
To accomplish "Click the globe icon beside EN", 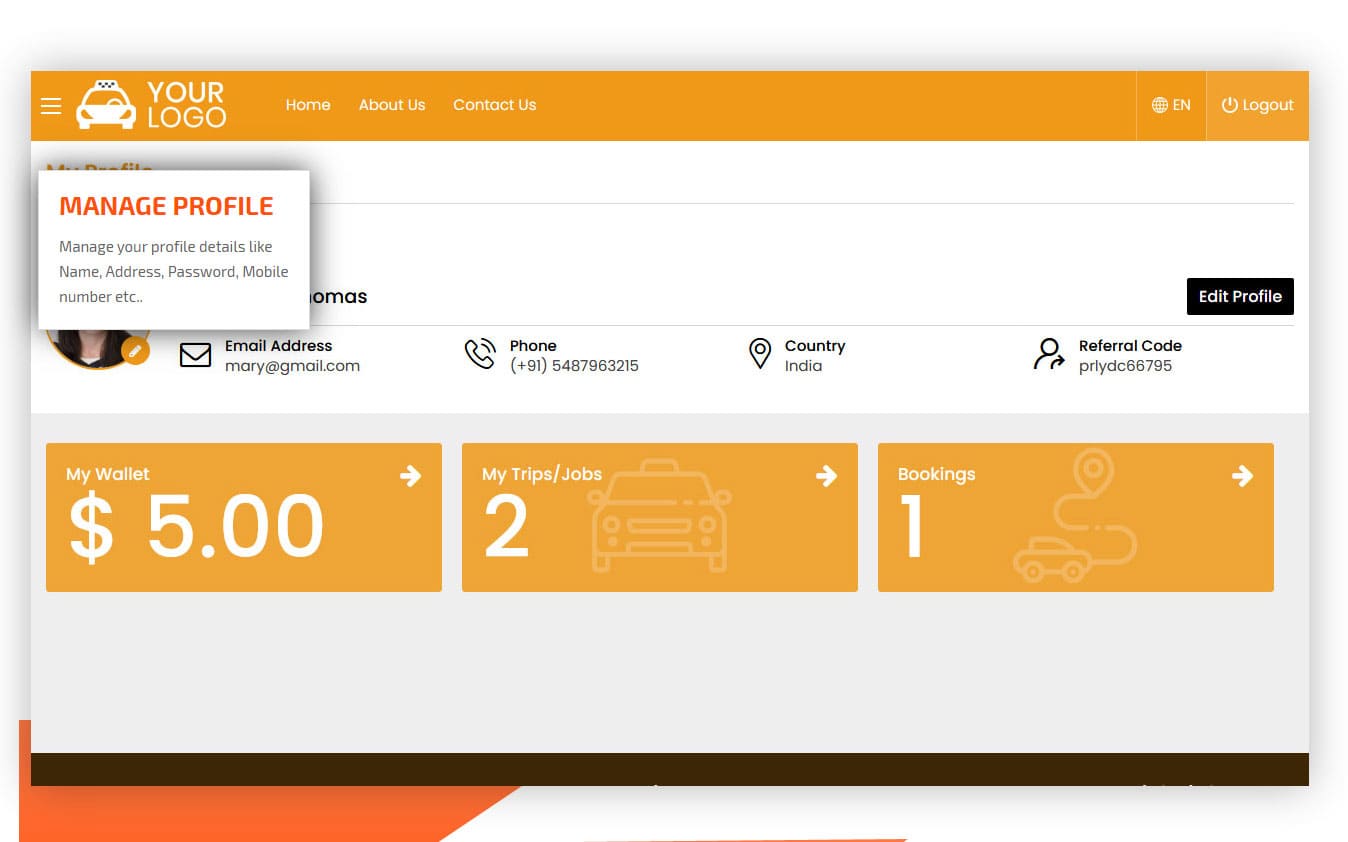I will pos(1160,105).
